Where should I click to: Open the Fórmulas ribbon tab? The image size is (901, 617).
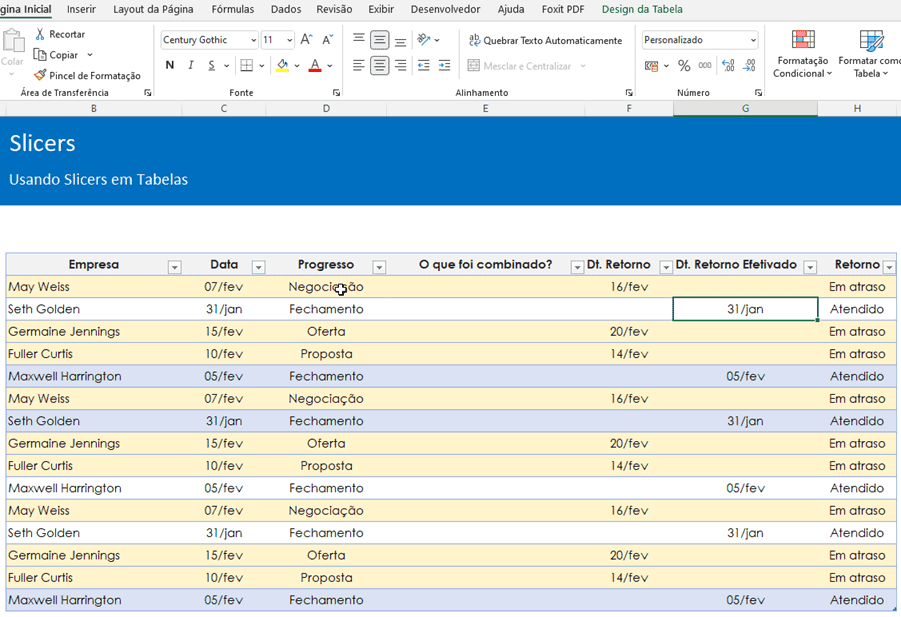pos(232,9)
